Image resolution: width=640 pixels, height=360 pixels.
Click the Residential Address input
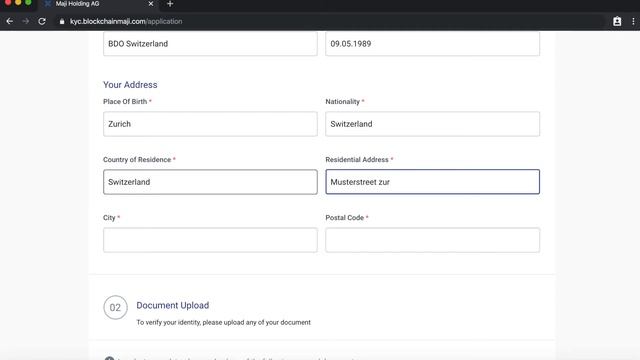(432, 182)
